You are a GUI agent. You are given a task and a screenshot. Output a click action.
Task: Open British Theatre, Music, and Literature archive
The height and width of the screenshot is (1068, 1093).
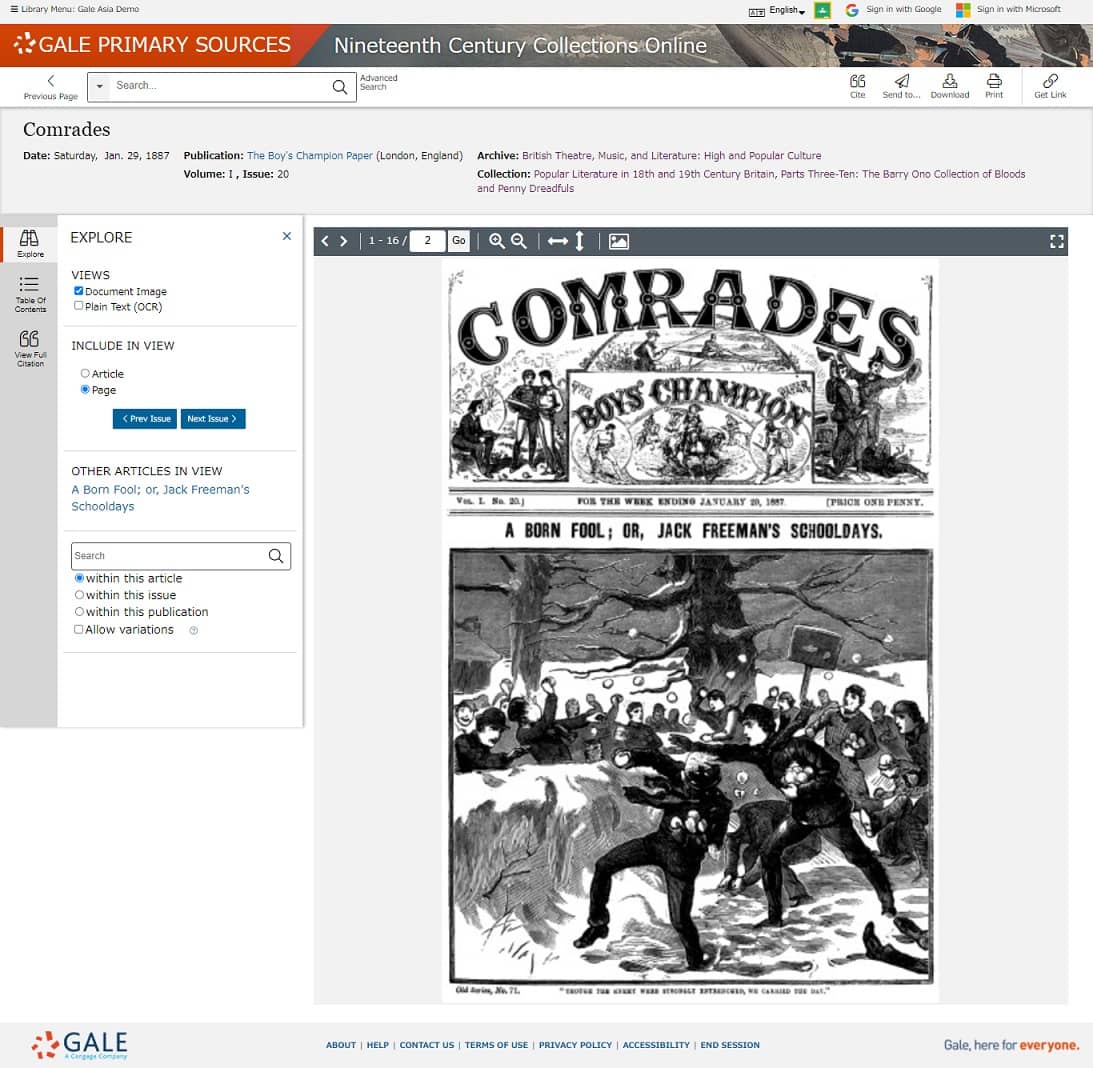(671, 155)
